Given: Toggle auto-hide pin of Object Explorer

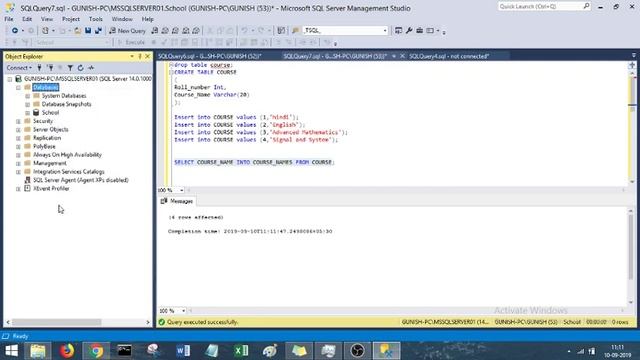Looking at the screenshot, I should pos(140,56).
